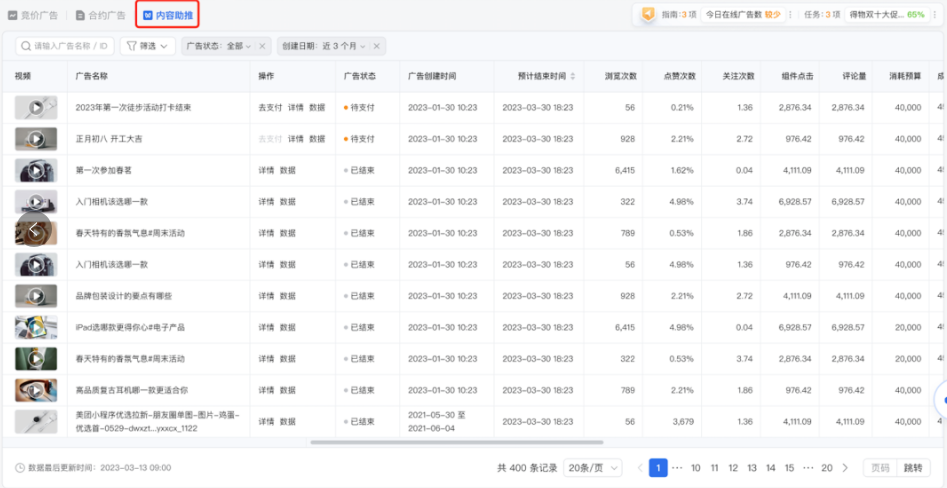Open the 今日在线广告数 较少 guide item
Image resolution: width=947 pixels, height=488 pixels.
click(x=743, y=14)
